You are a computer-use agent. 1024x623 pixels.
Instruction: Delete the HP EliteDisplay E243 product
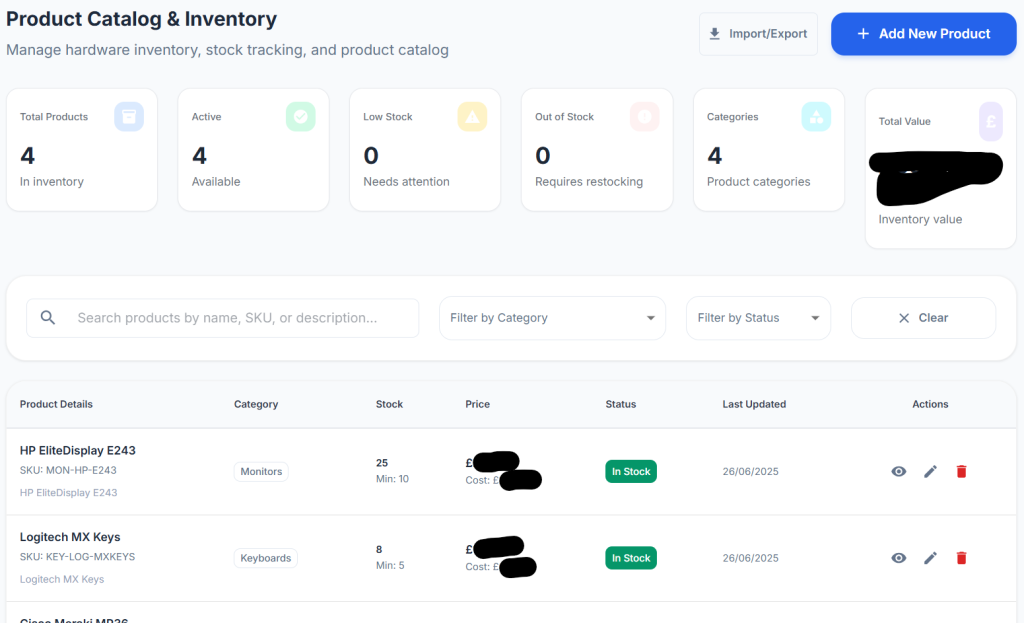click(961, 471)
